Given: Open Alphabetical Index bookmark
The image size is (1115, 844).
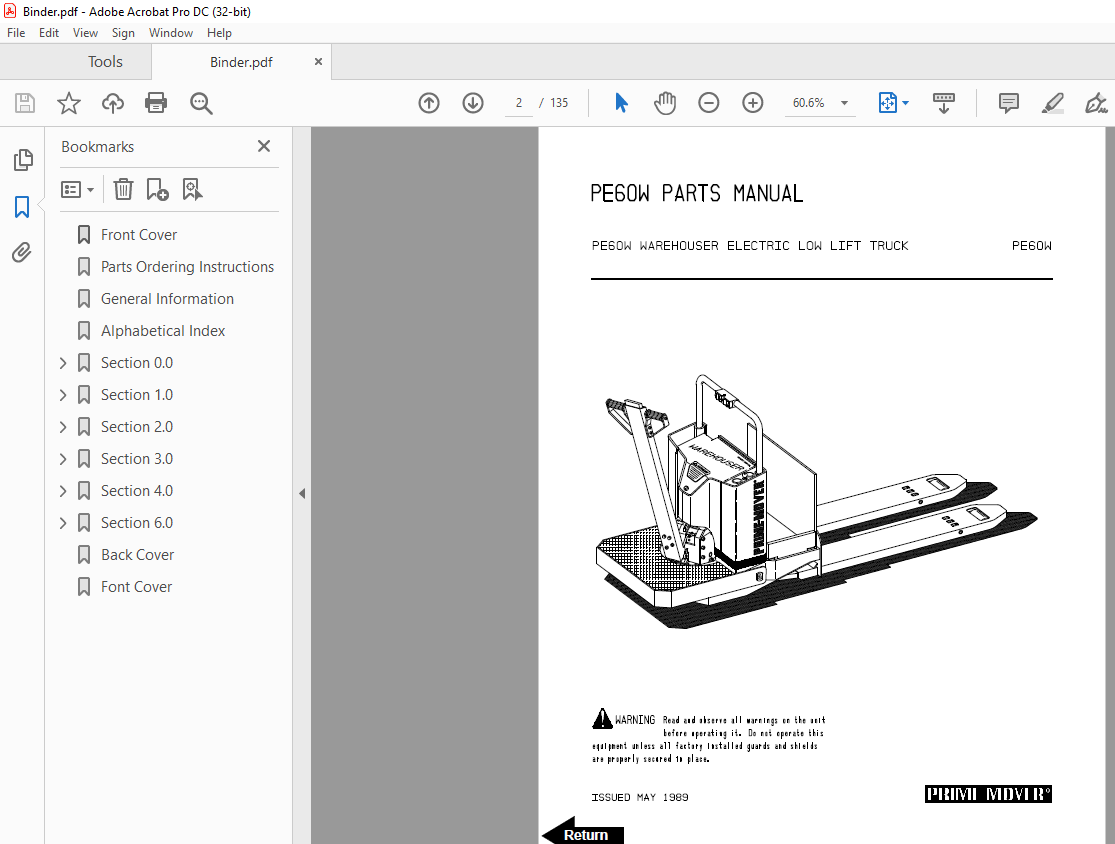Looking at the screenshot, I should 163,331.
